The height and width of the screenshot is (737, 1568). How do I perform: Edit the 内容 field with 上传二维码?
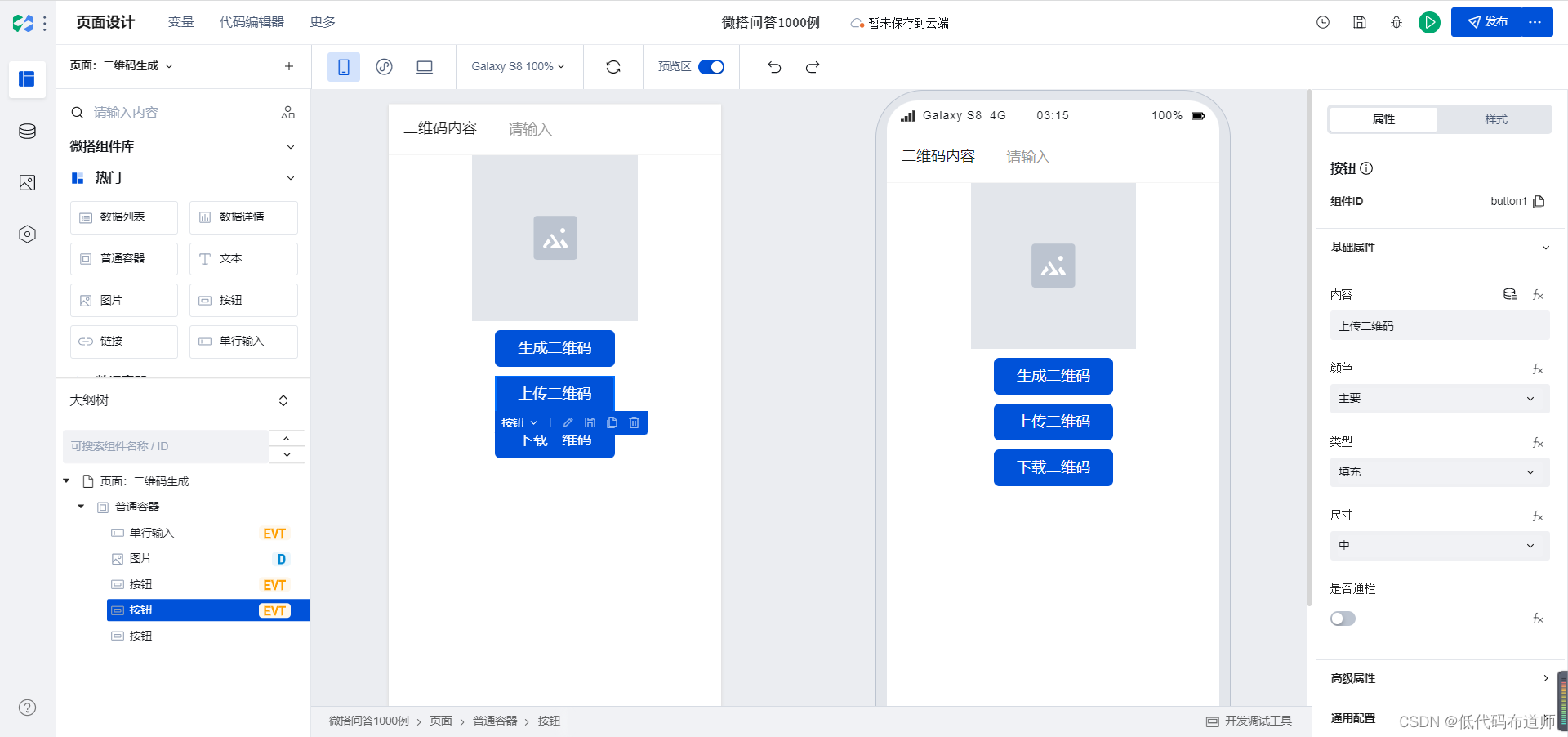[1439, 325]
